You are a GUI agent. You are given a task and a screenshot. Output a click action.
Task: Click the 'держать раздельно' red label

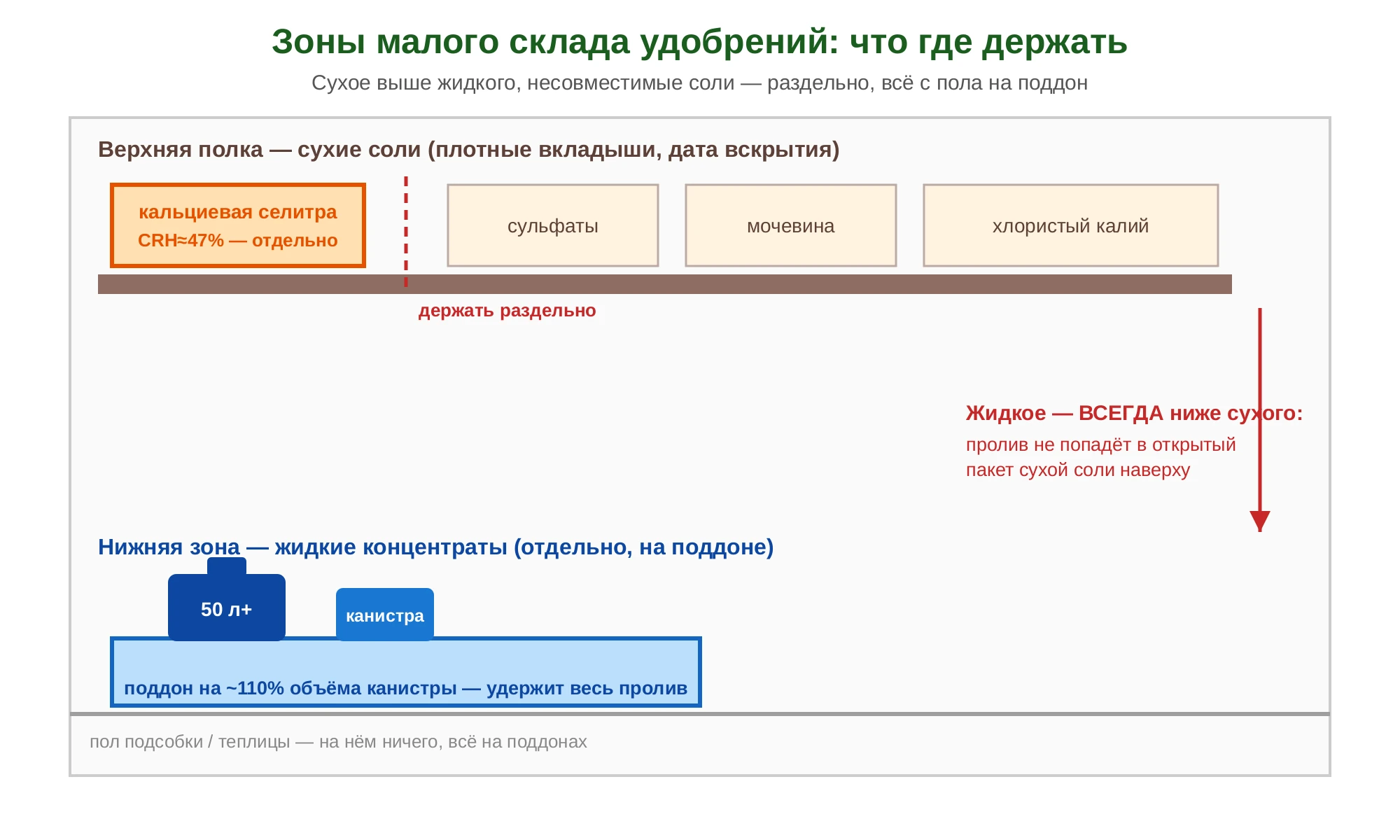tap(507, 311)
